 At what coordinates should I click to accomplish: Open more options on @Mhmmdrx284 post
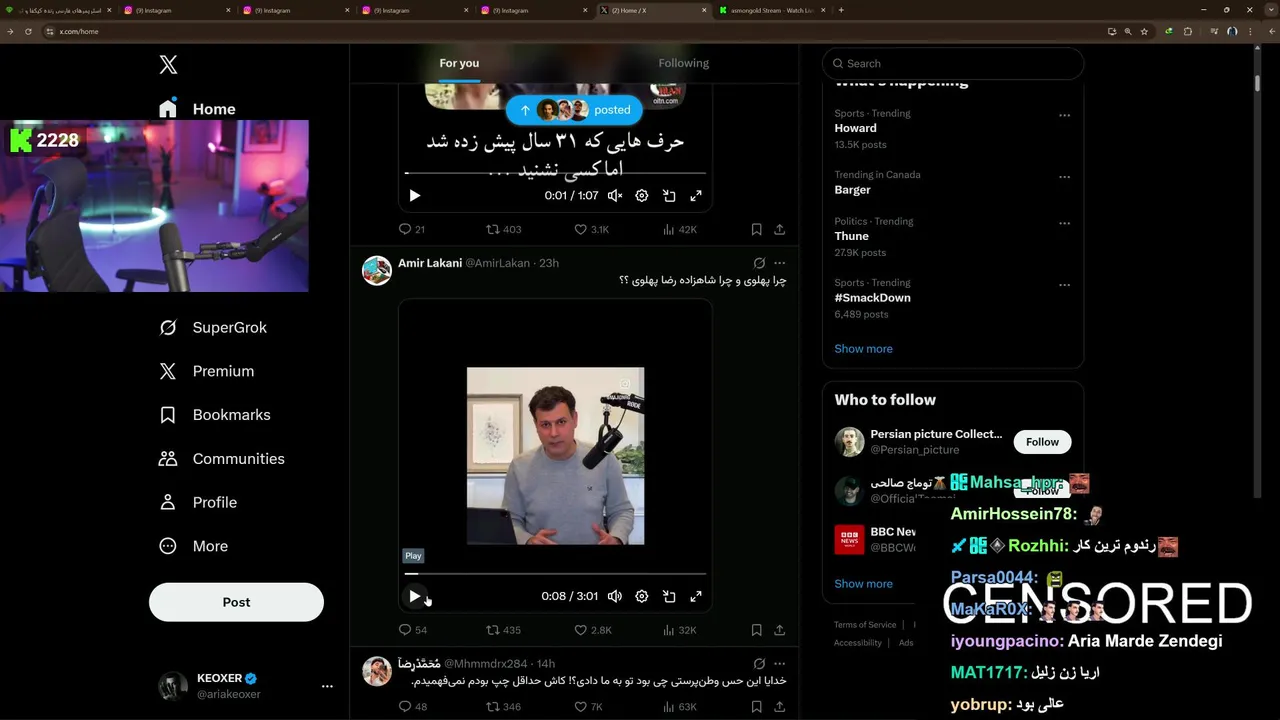click(x=780, y=664)
